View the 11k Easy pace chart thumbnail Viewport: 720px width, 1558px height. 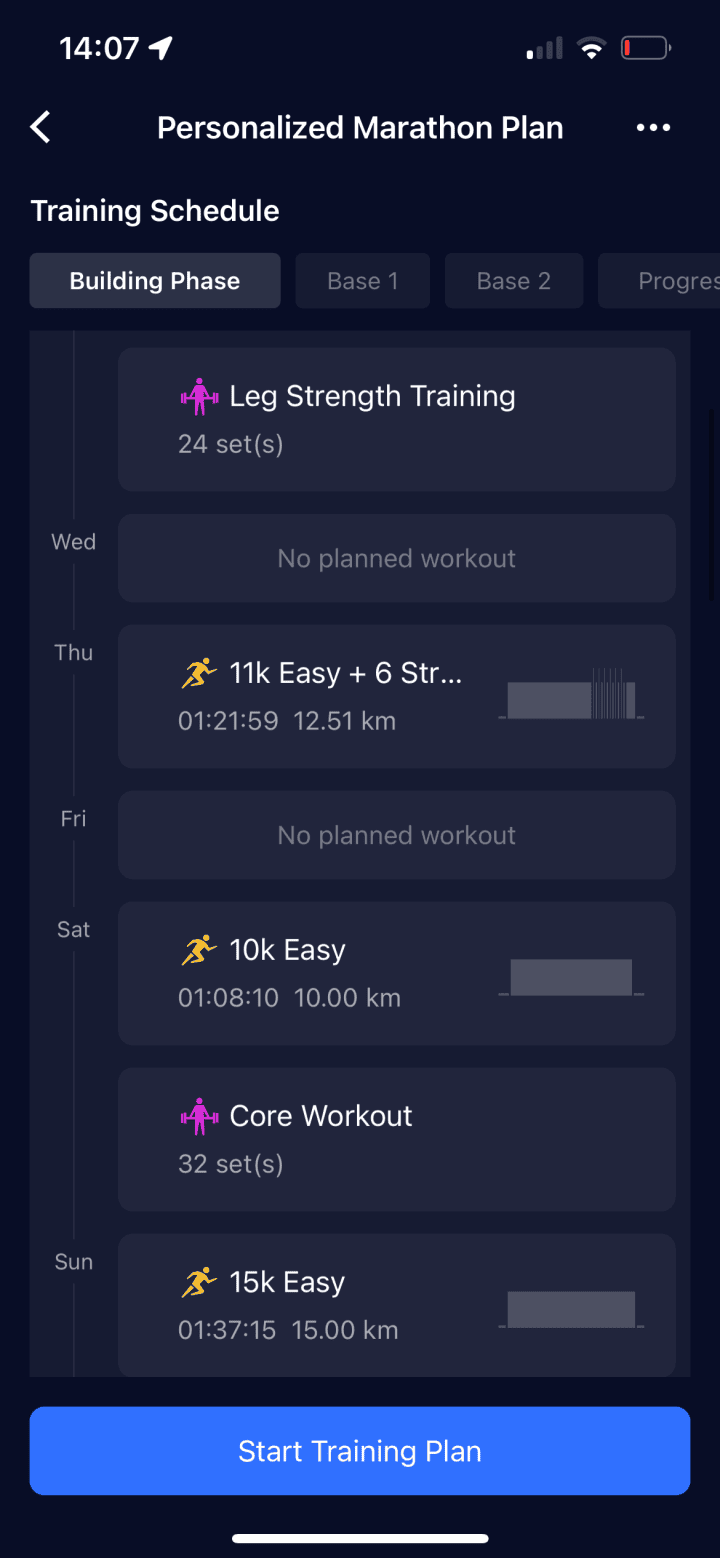[571, 696]
